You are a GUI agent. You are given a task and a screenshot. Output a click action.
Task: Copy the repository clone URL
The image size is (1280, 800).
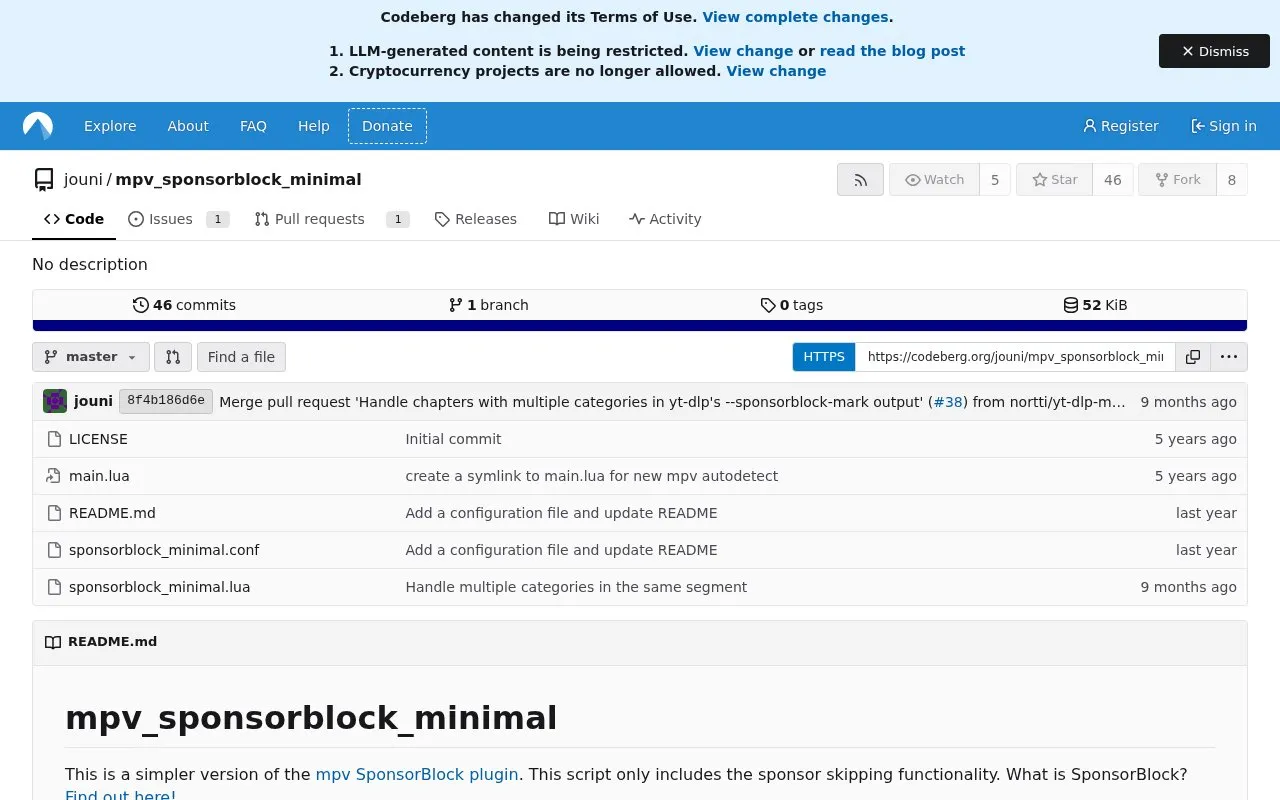tap(1193, 357)
